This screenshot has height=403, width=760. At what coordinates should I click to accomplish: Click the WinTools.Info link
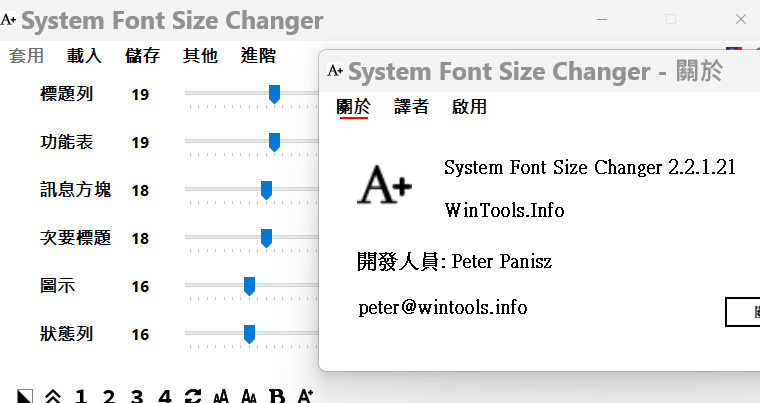(505, 210)
